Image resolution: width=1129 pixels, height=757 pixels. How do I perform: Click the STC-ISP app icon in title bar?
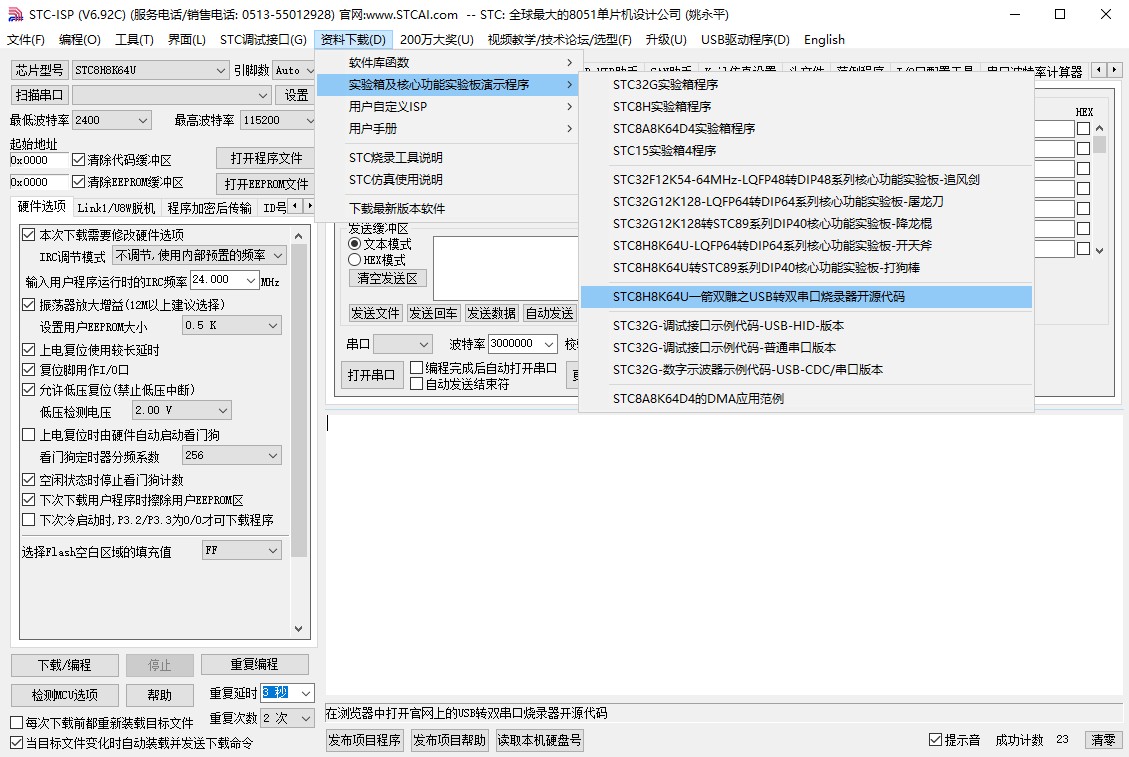tap(14, 14)
